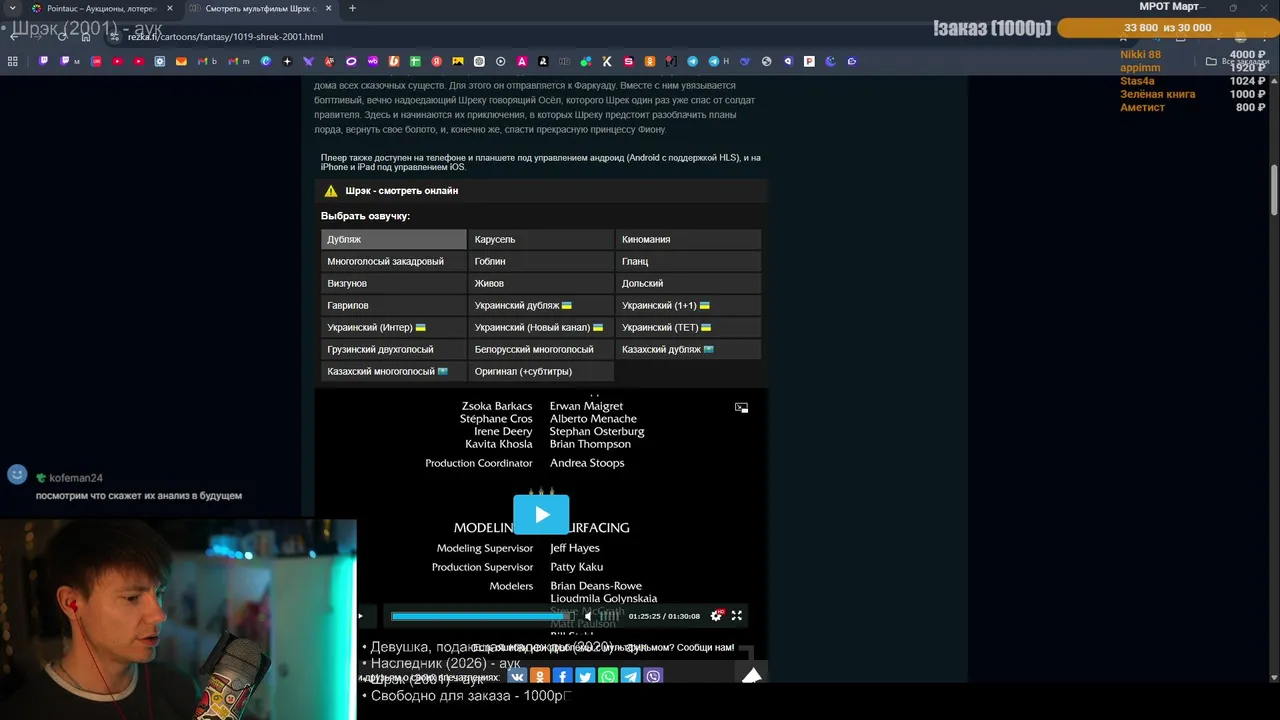Share the page via Telegram icon
Image resolution: width=1280 pixels, height=720 pixels.
tap(630, 677)
